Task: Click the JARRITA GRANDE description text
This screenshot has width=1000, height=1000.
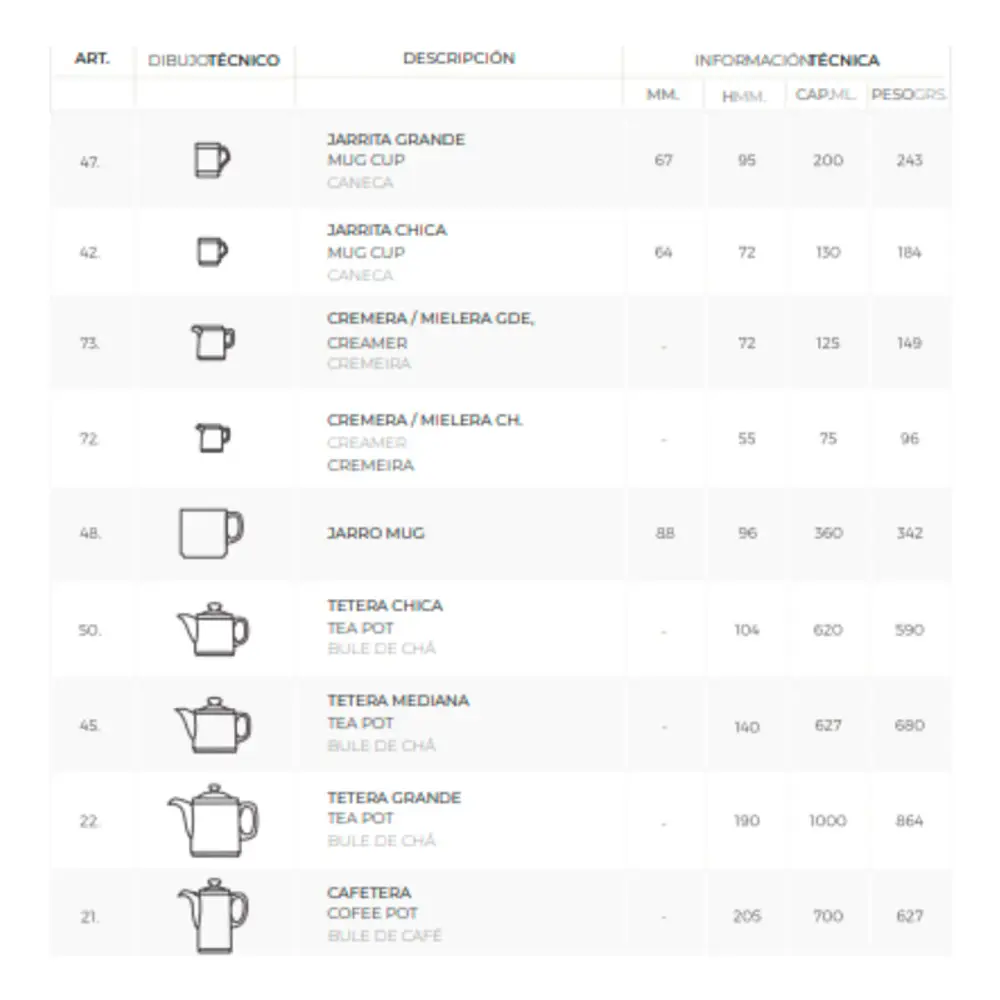Action: pos(396,140)
